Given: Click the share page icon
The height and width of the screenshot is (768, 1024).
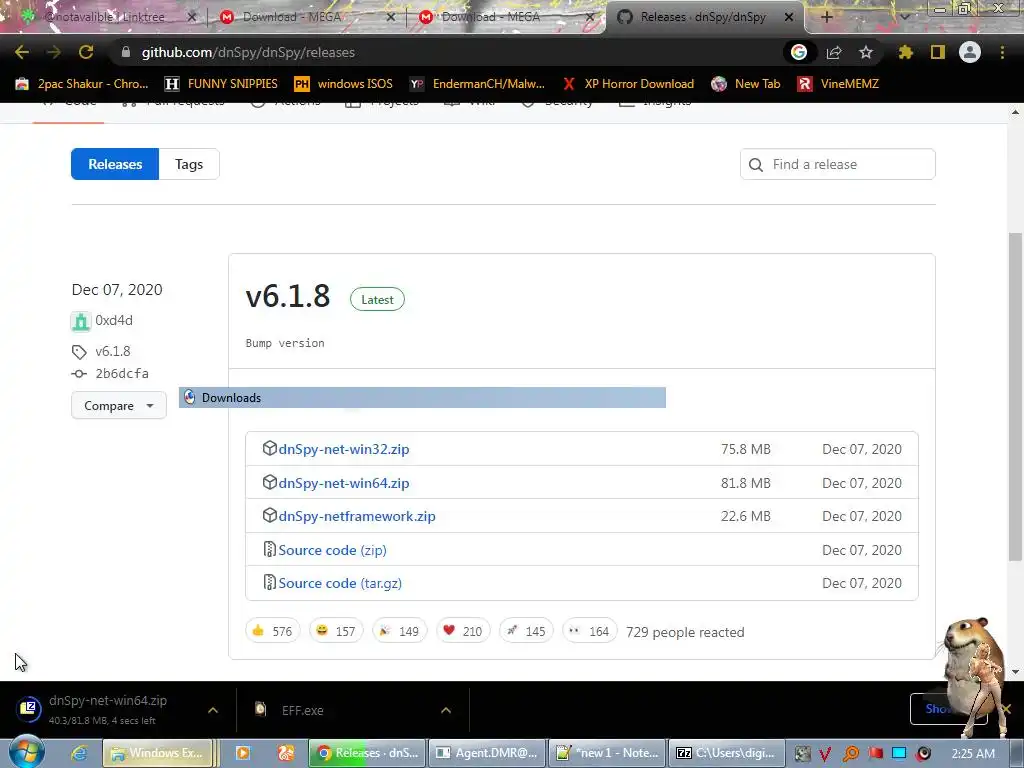Looking at the screenshot, I should click(834, 52).
